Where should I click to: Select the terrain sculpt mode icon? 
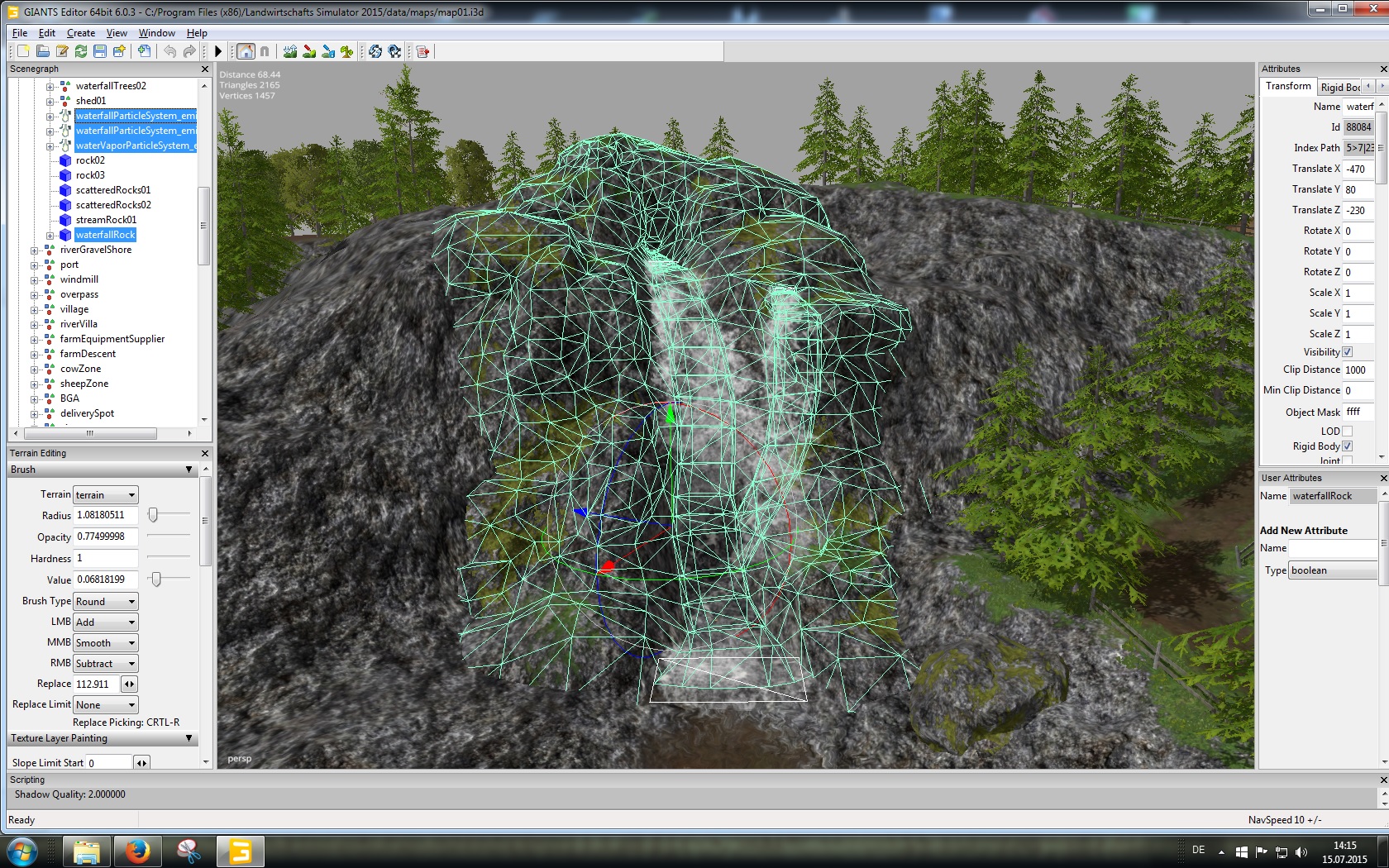tap(290, 51)
